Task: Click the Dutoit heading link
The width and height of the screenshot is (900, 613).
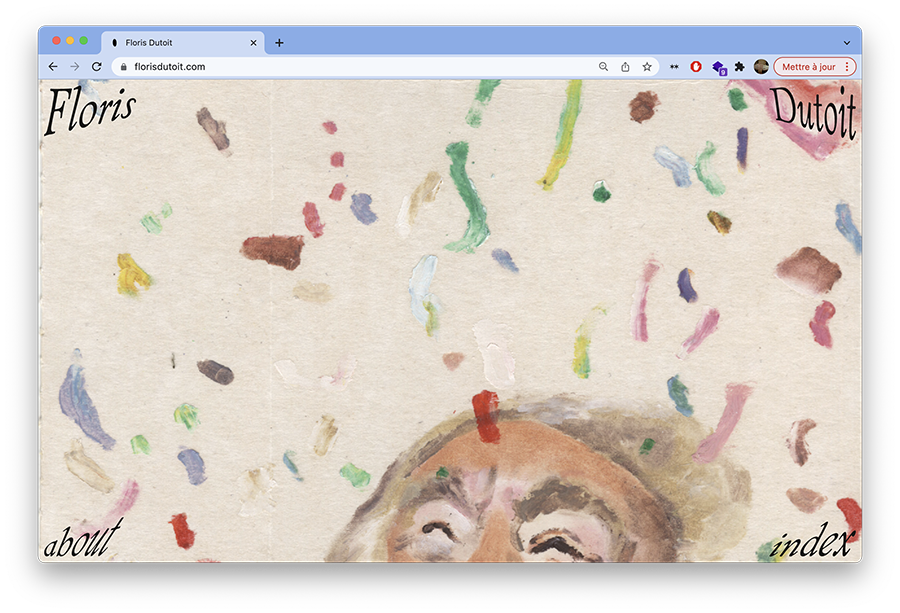Action: pos(813,112)
